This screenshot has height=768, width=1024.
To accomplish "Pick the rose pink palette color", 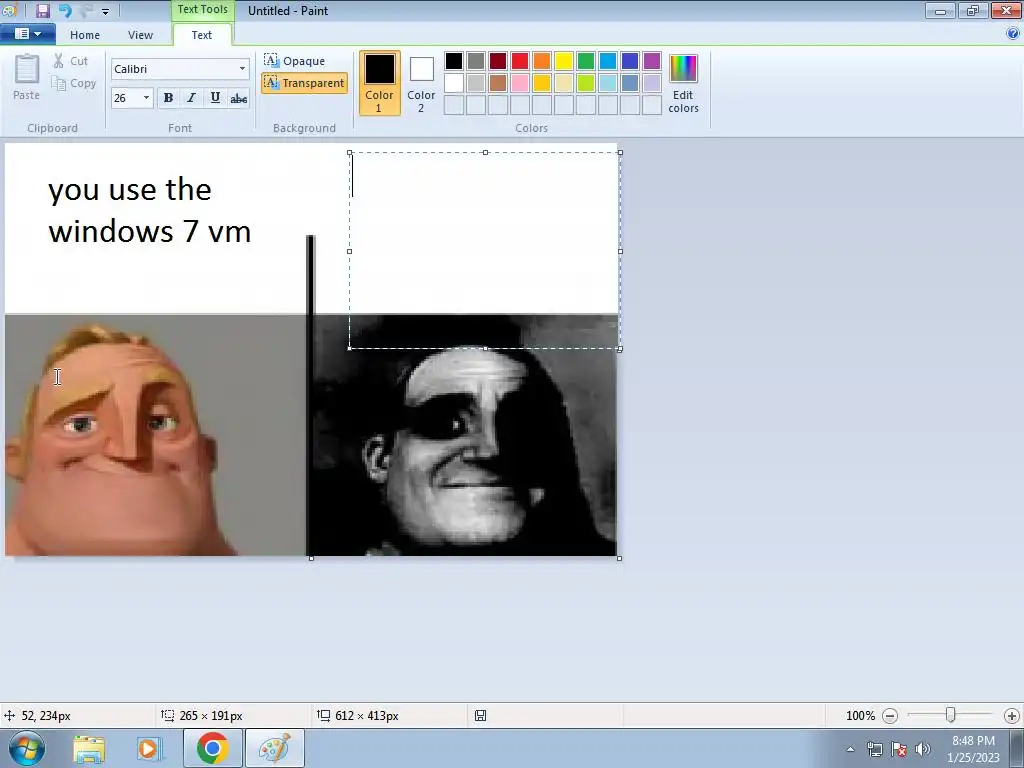I will (x=520, y=83).
